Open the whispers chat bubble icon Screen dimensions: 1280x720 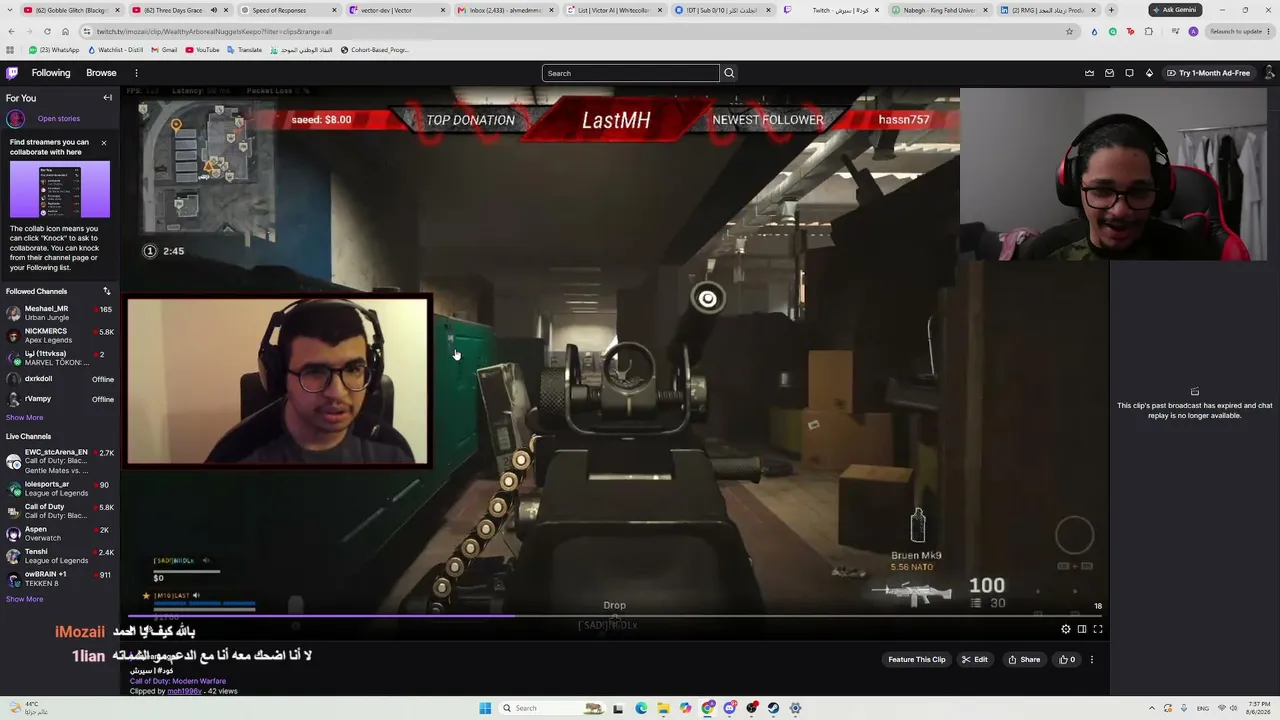[x=1129, y=73]
